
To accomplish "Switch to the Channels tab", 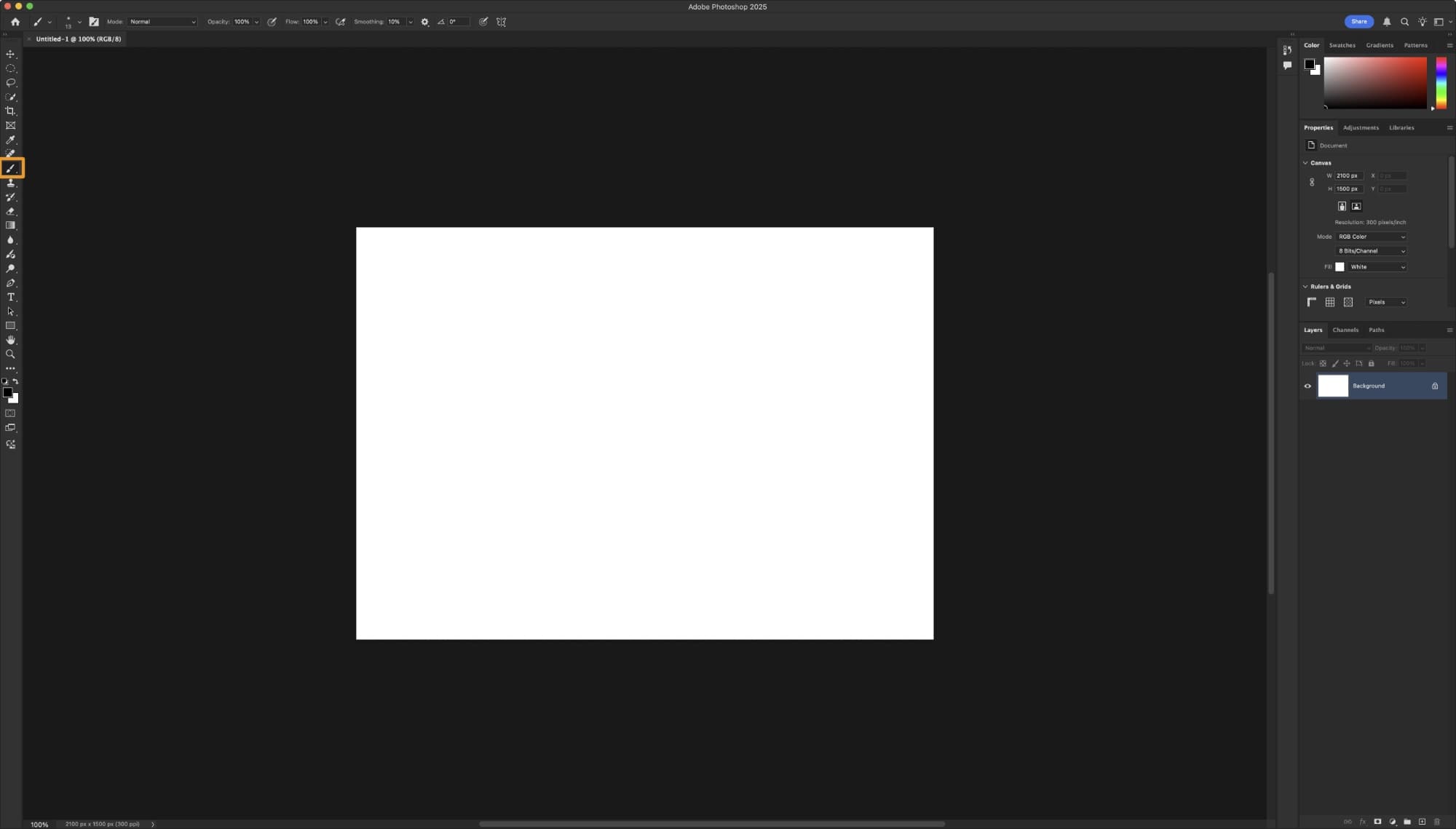I will tap(1345, 330).
